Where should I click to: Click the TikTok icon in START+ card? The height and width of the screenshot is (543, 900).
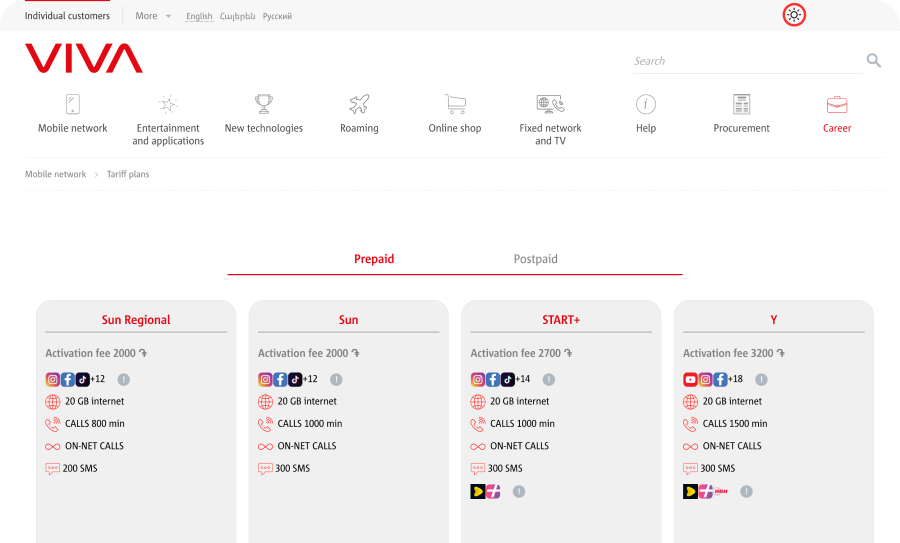507,379
